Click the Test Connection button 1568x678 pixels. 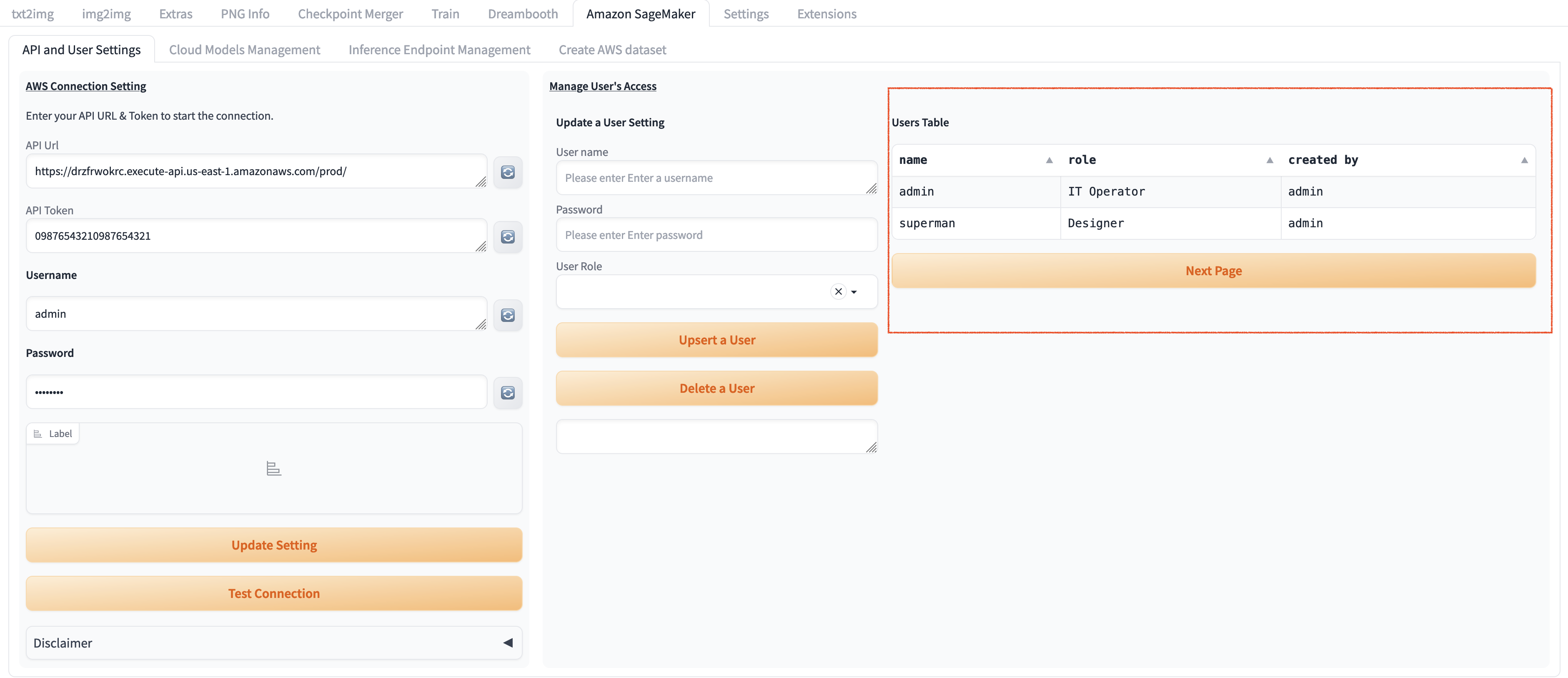[x=273, y=593]
